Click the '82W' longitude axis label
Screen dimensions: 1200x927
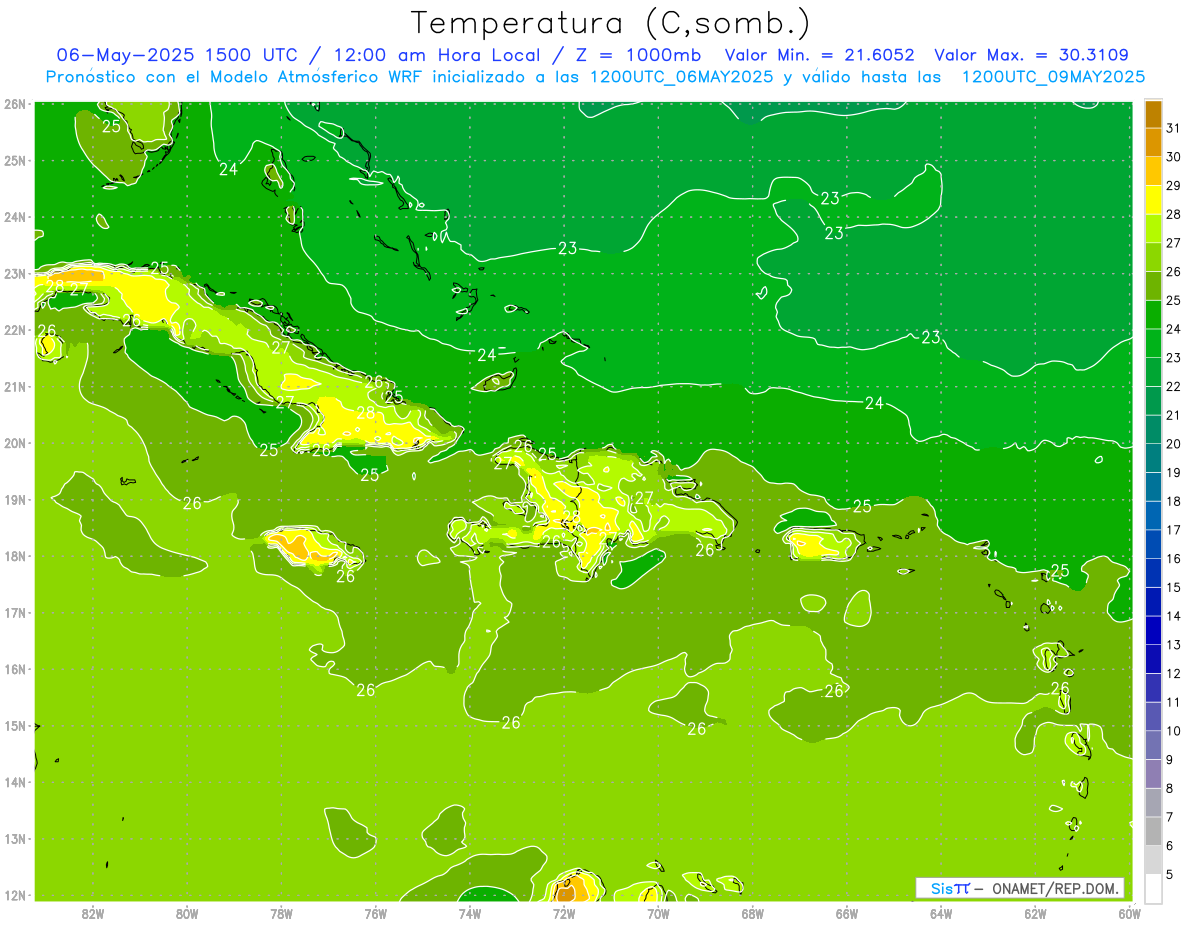(x=93, y=913)
